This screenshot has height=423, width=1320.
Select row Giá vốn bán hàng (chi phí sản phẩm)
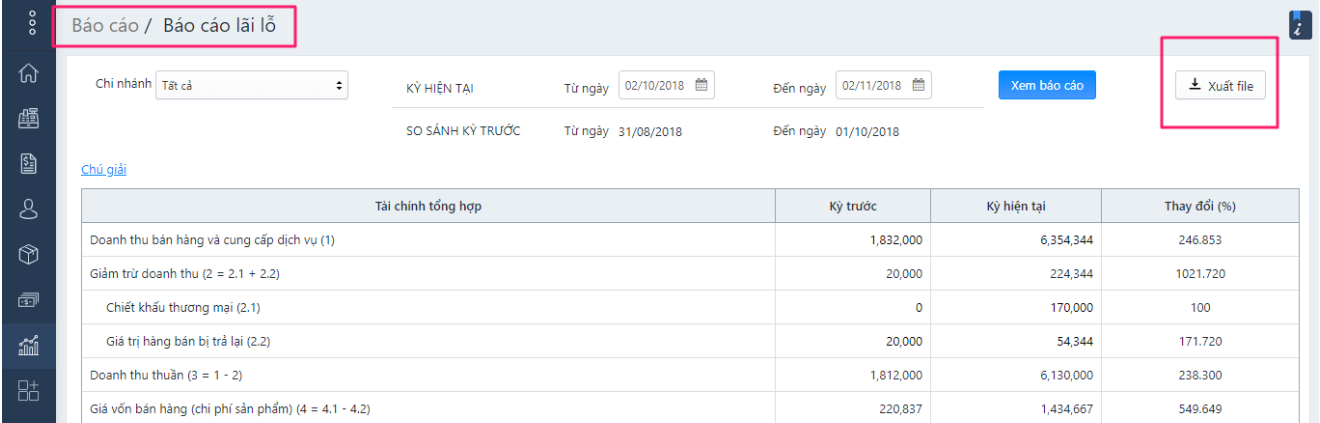pyautogui.click(x=690, y=408)
